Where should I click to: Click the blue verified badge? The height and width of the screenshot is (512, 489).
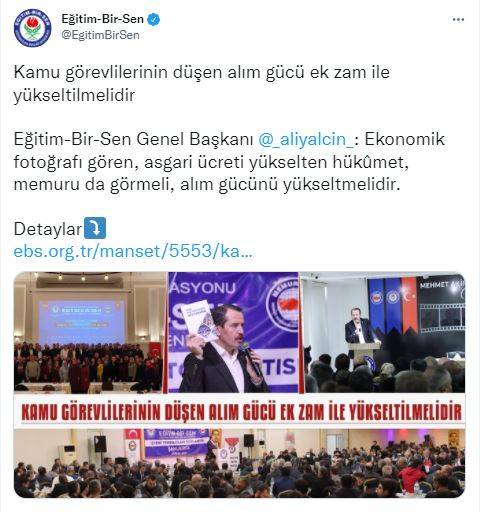click(154, 19)
